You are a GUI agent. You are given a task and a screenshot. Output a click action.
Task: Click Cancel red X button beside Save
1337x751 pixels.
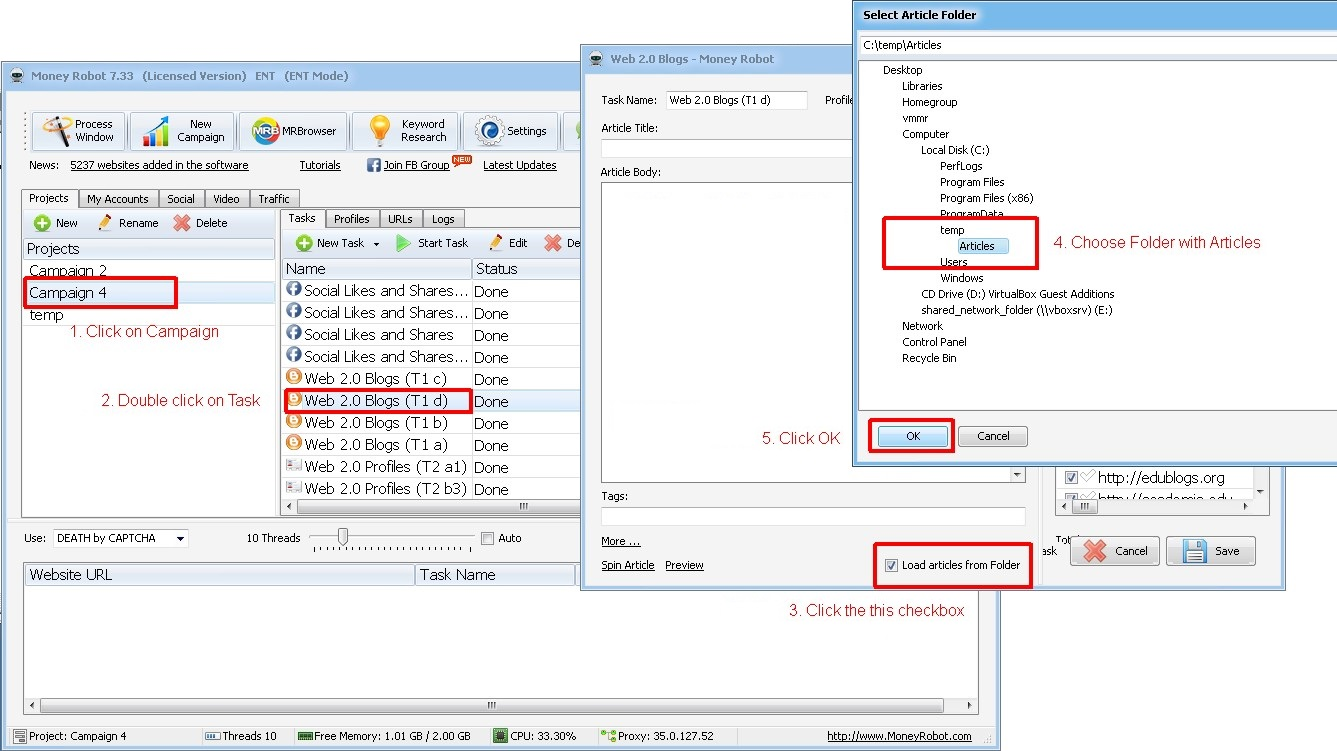[1115, 551]
